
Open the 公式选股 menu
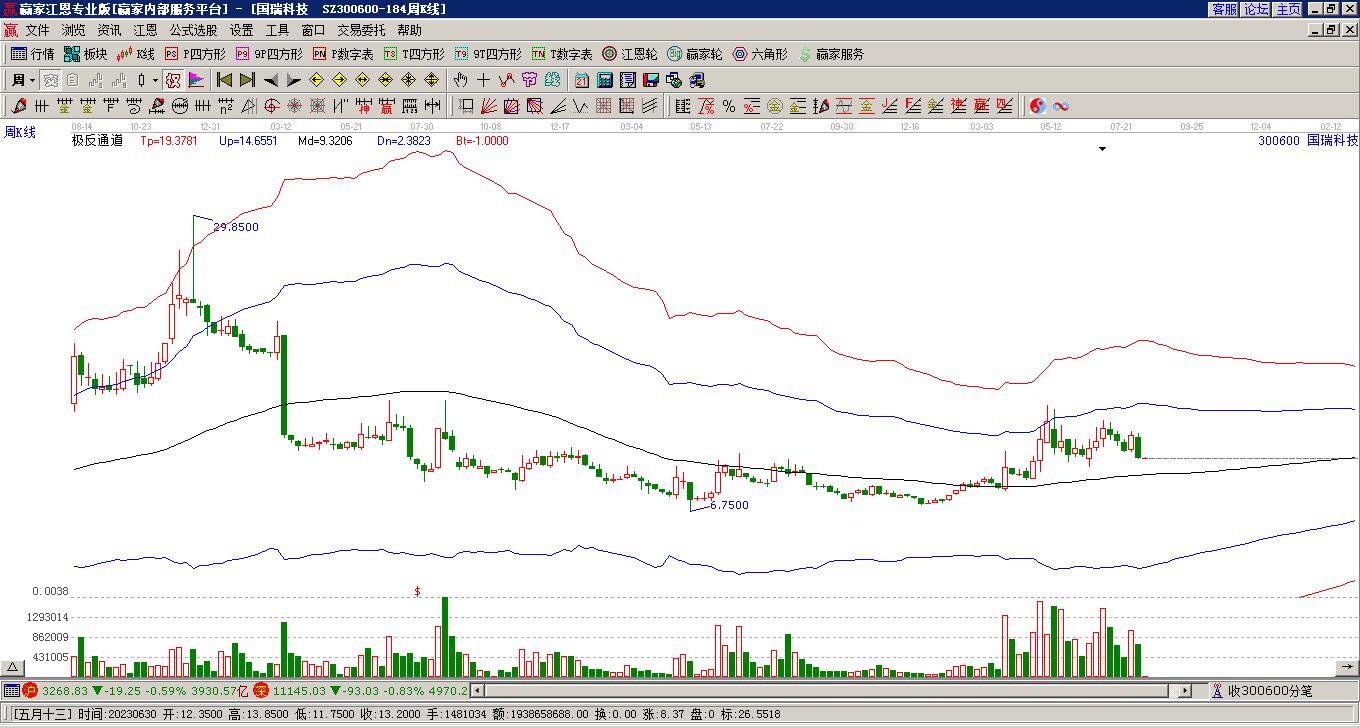(193, 31)
